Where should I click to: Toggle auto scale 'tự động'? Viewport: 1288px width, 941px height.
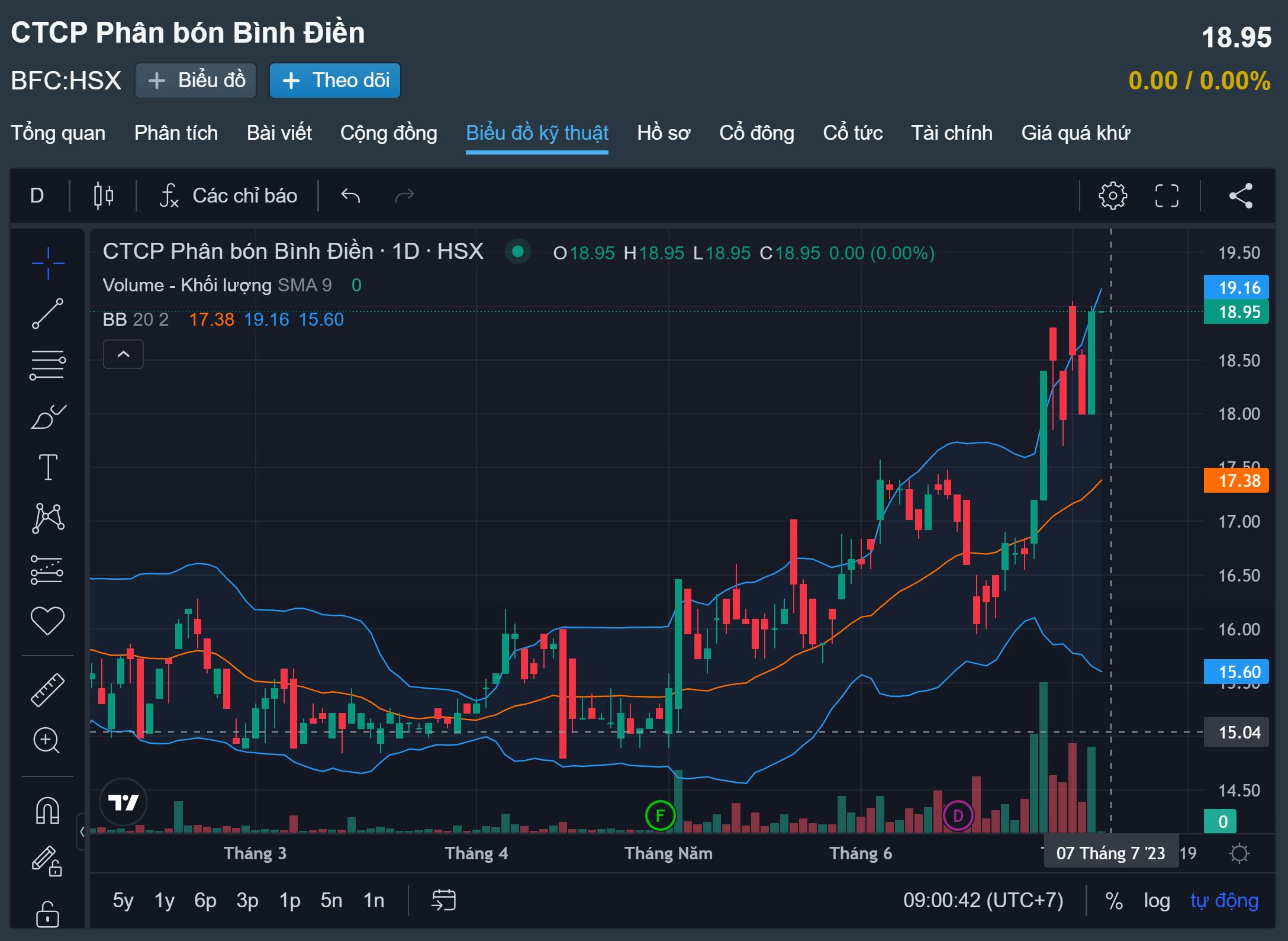[x=1224, y=901]
